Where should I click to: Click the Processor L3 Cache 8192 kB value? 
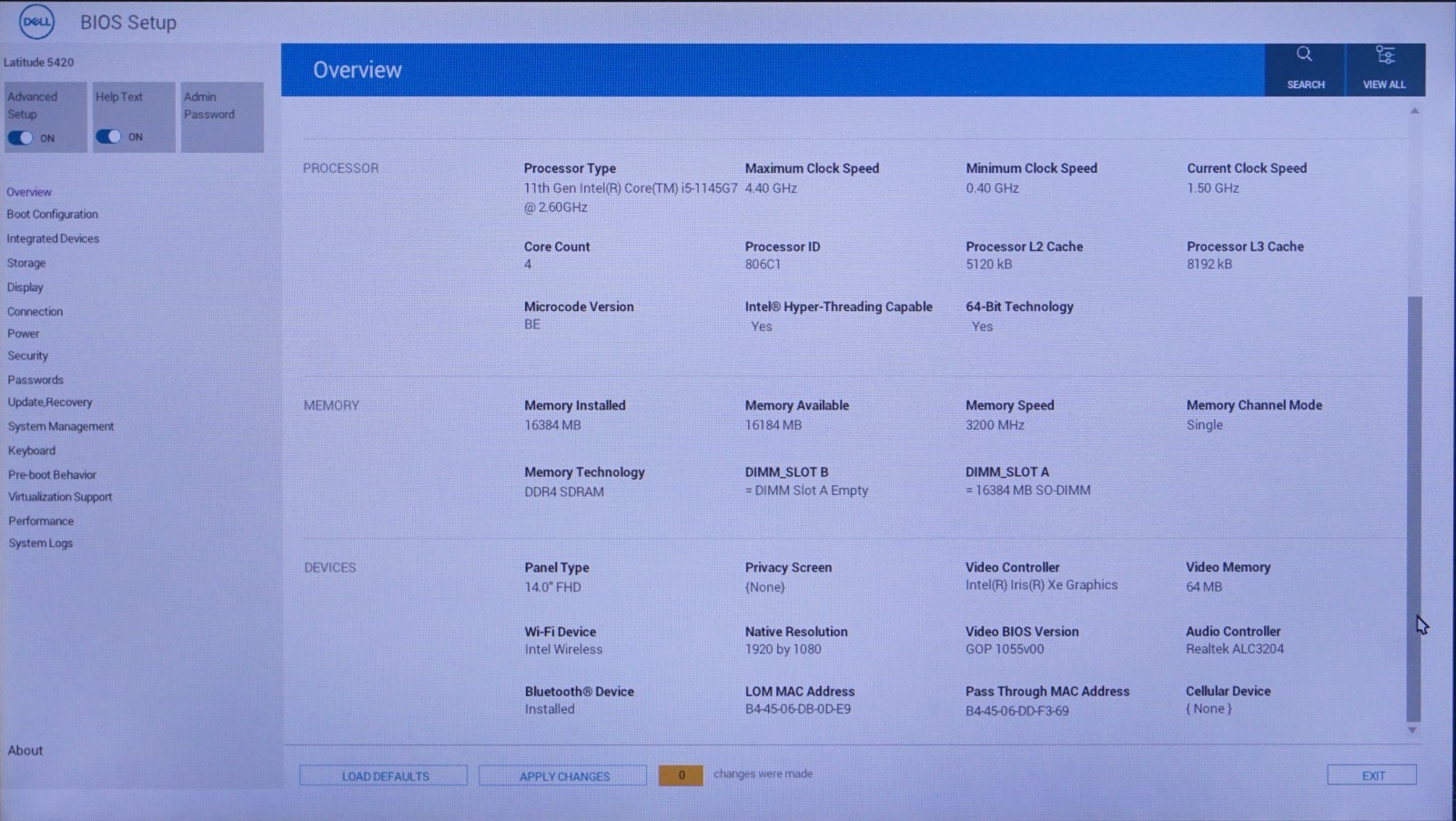click(1209, 265)
